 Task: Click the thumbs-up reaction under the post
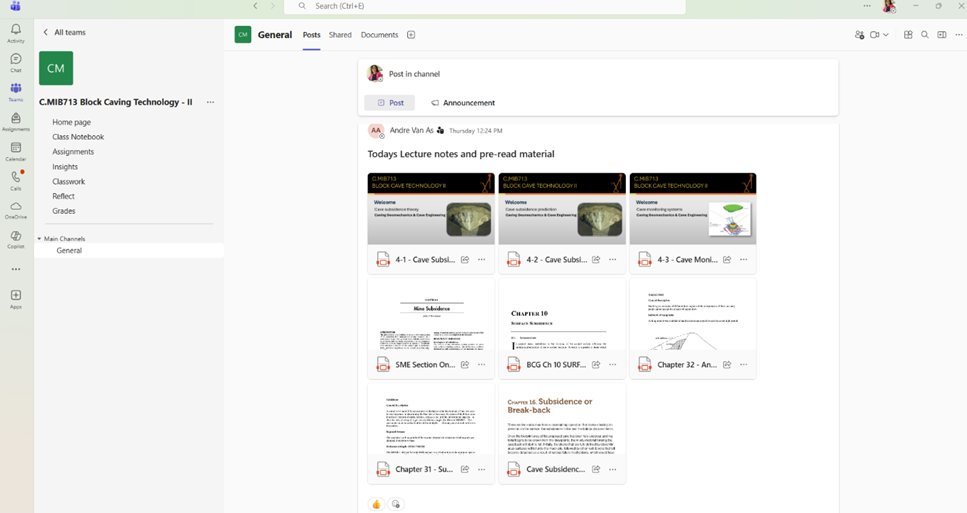tap(376, 504)
